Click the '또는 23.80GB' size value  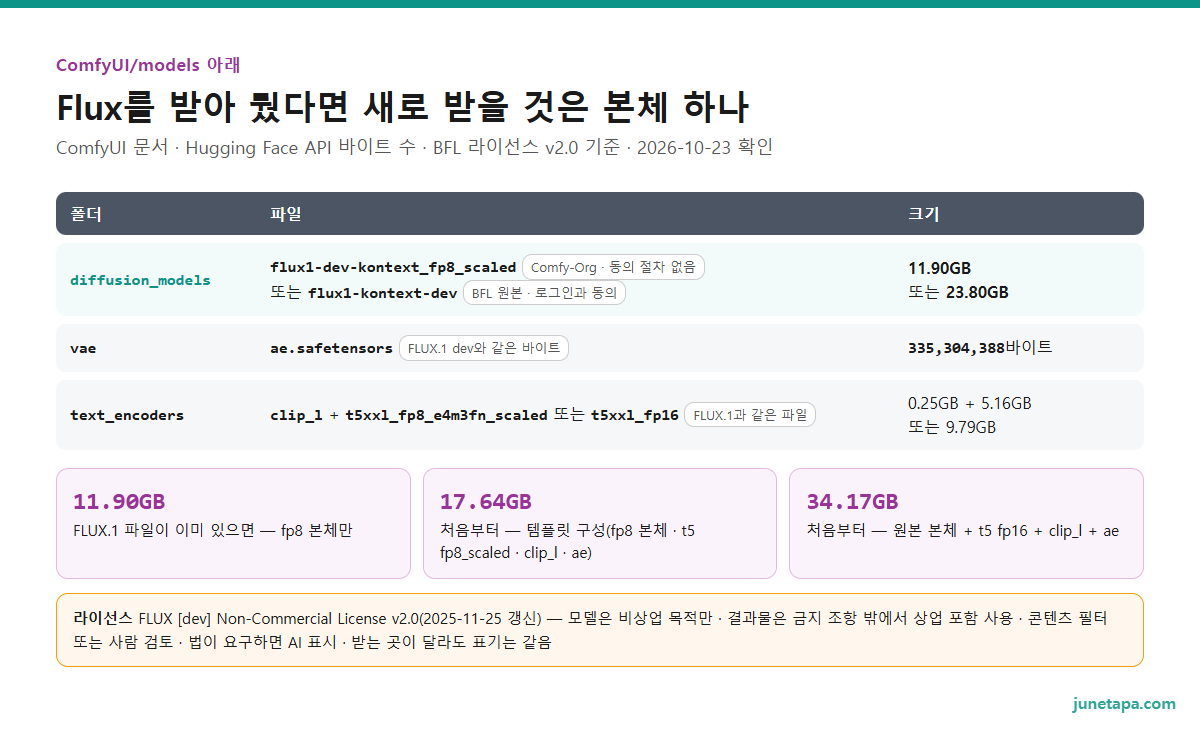957,292
